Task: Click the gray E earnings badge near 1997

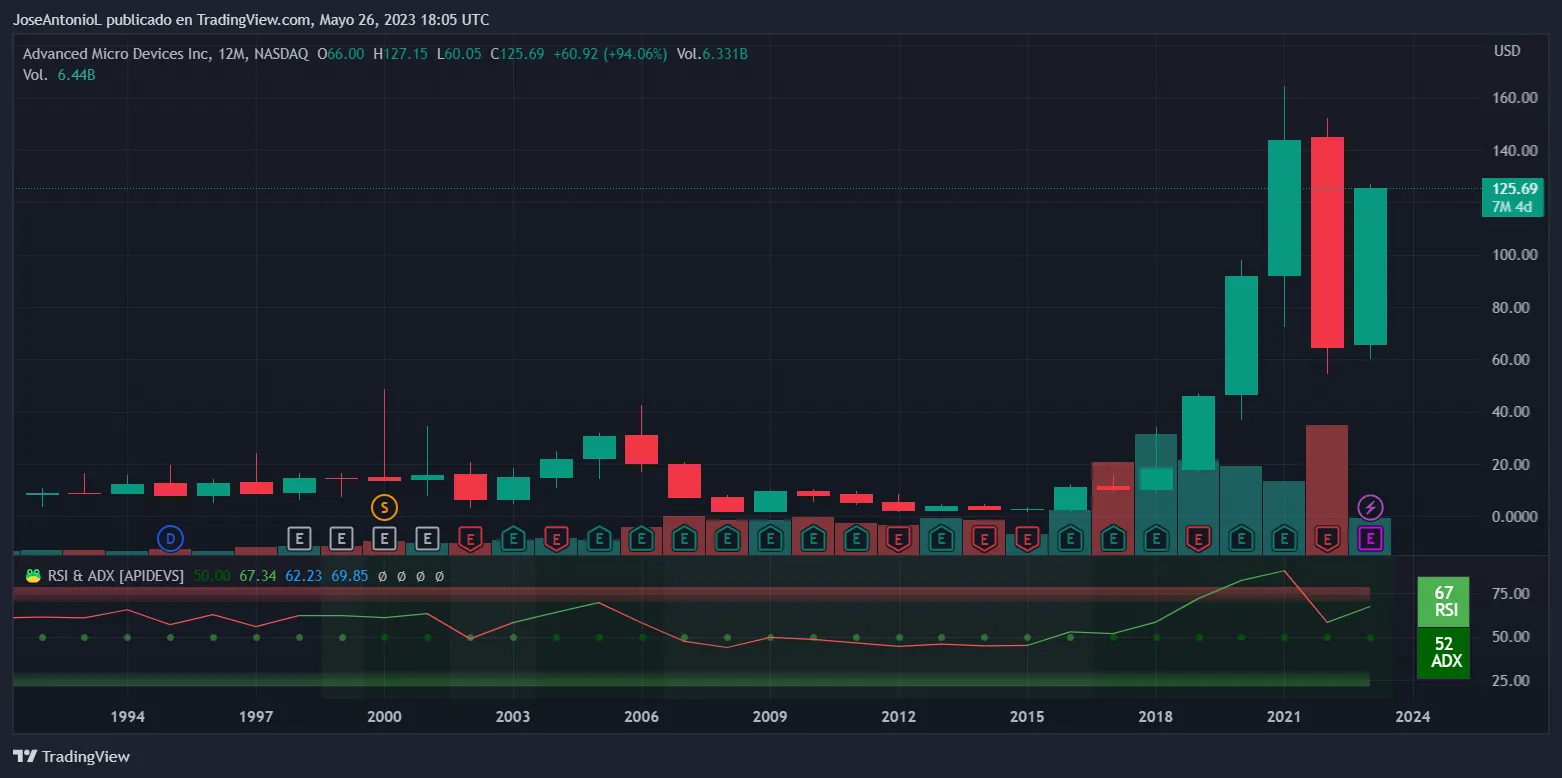Action: 298,538
